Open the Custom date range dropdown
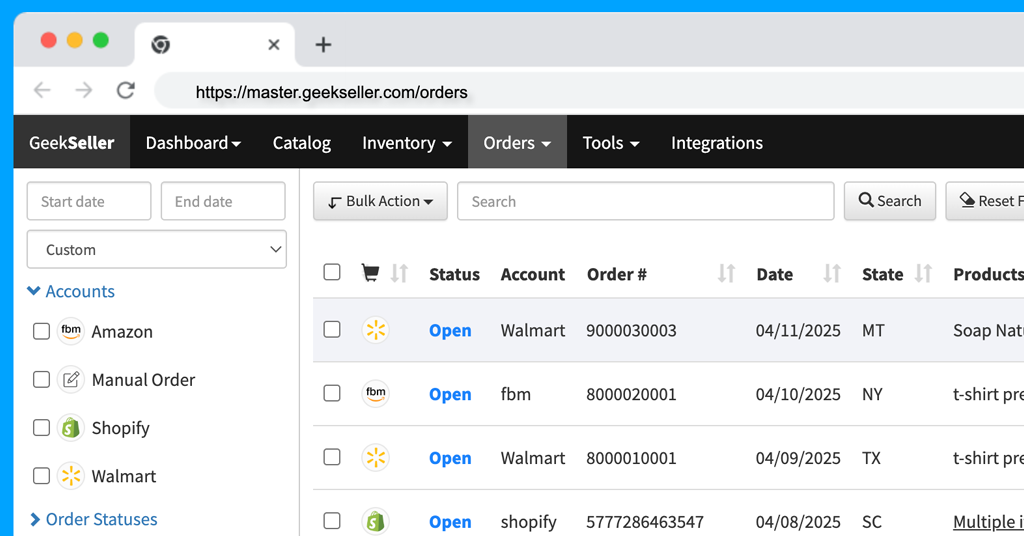Screen dimensions: 1024x536 tap(157, 249)
